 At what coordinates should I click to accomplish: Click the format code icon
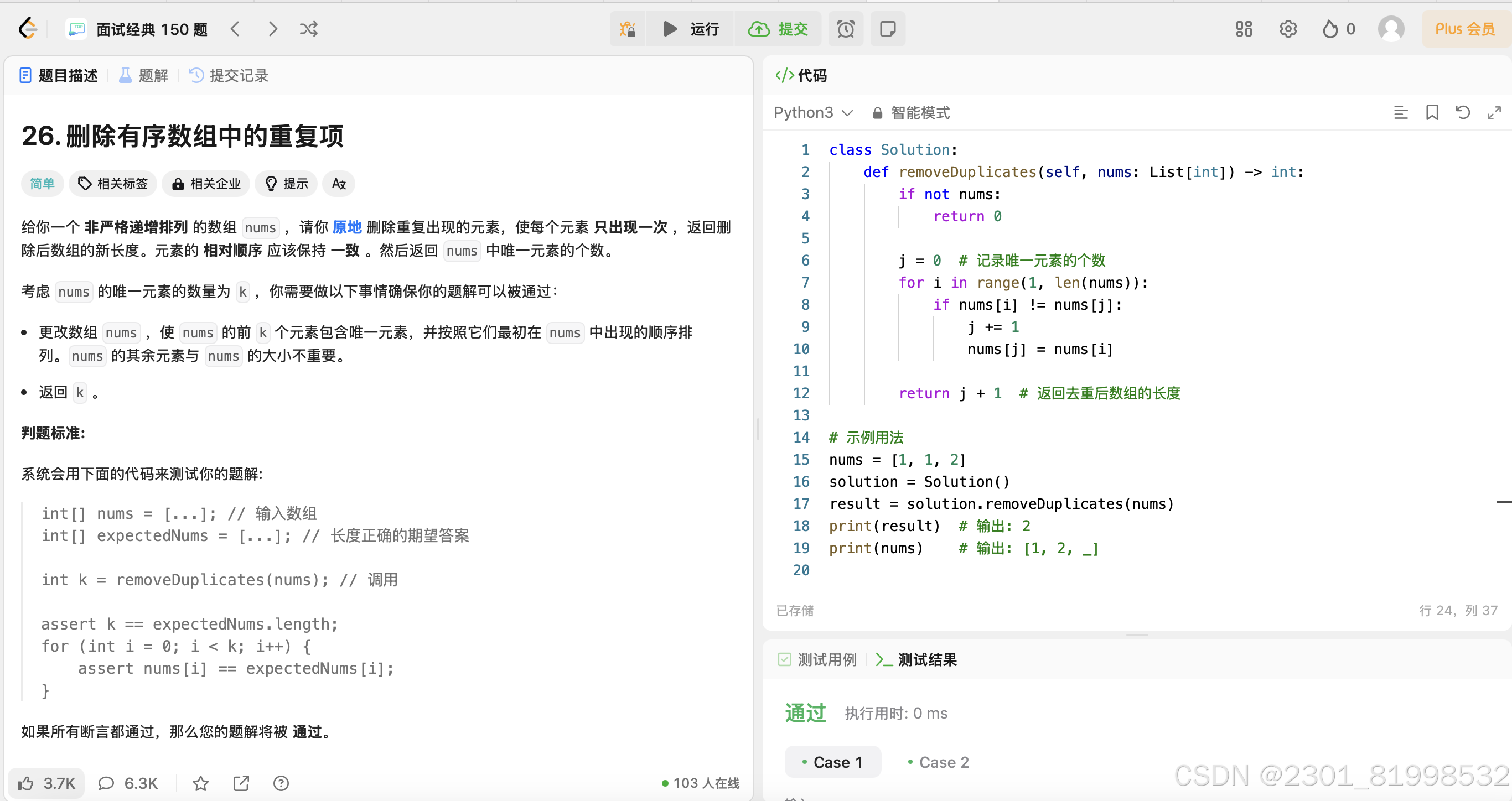[x=1400, y=112]
